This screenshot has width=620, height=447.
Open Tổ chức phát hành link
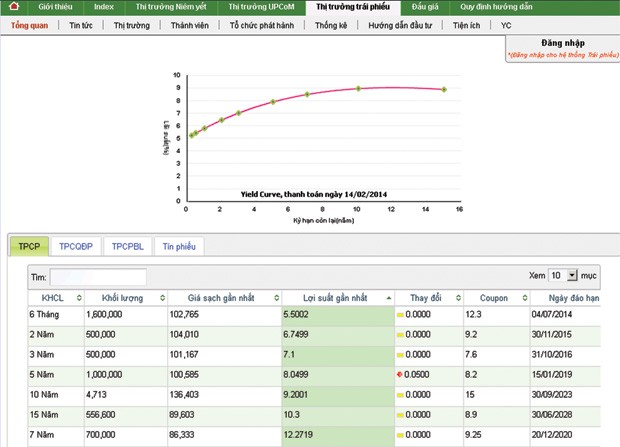click(x=261, y=24)
